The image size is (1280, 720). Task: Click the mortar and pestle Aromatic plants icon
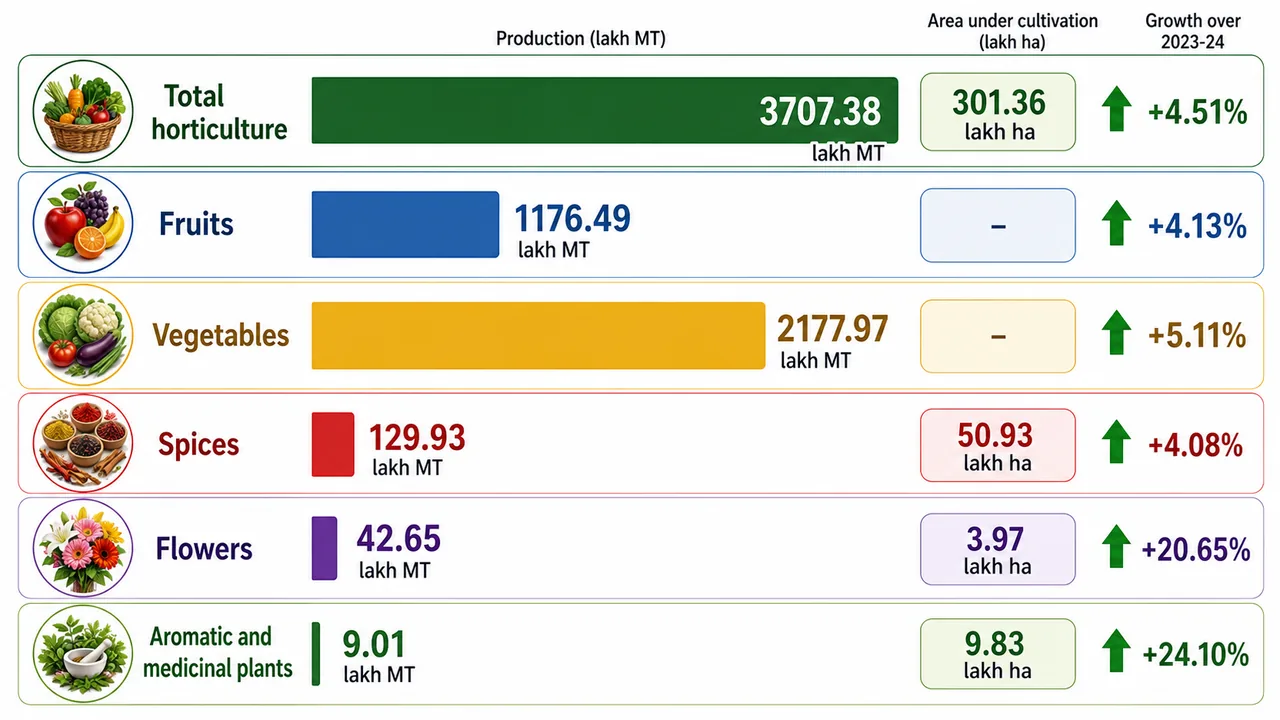click(82, 653)
